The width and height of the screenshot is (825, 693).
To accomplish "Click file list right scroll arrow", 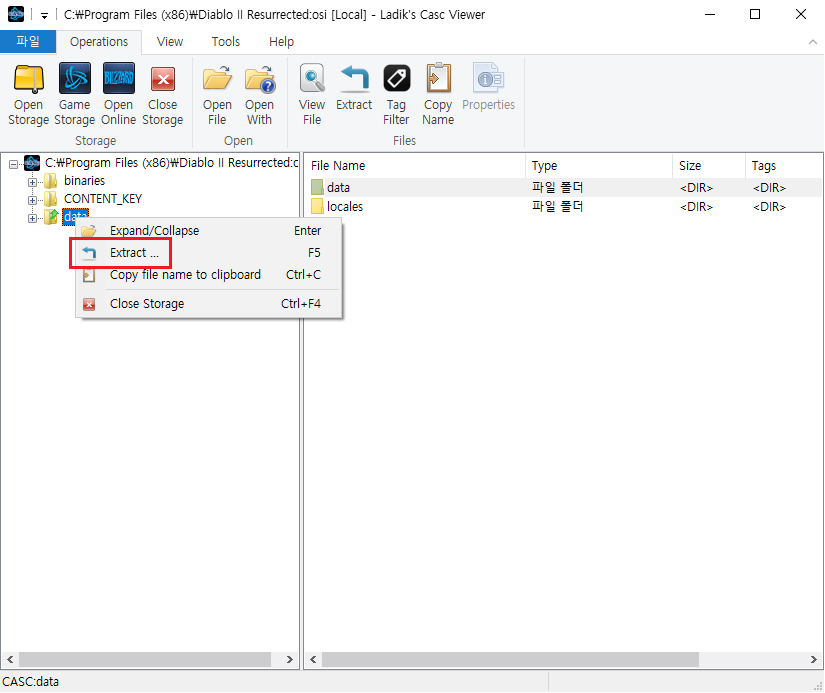I will click(x=813, y=659).
